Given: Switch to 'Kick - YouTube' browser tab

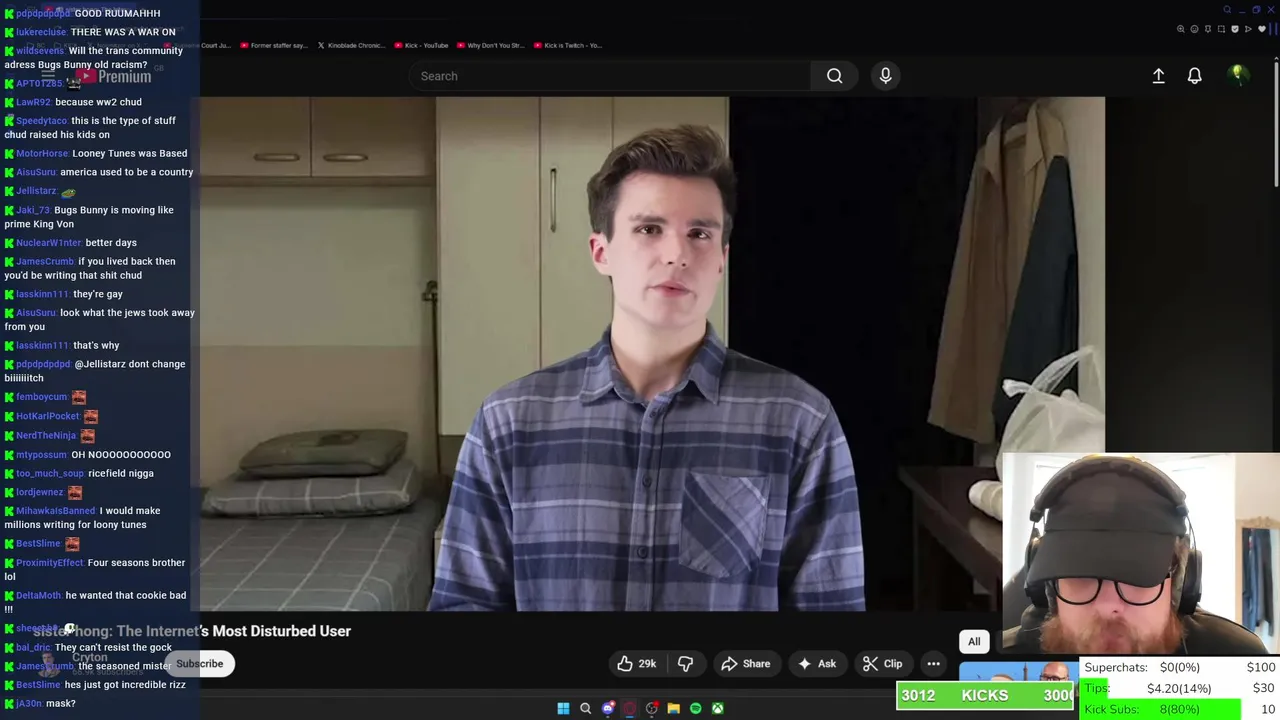Looking at the screenshot, I should pos(421,45).
